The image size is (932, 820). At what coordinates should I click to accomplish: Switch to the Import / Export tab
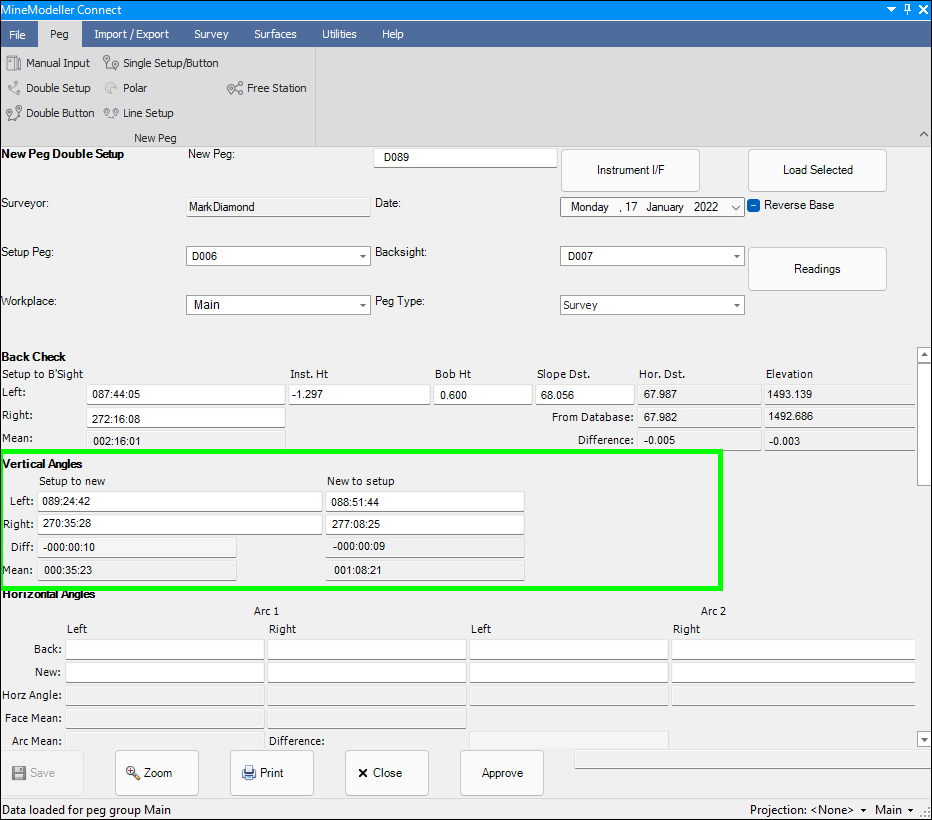[131, 34]
